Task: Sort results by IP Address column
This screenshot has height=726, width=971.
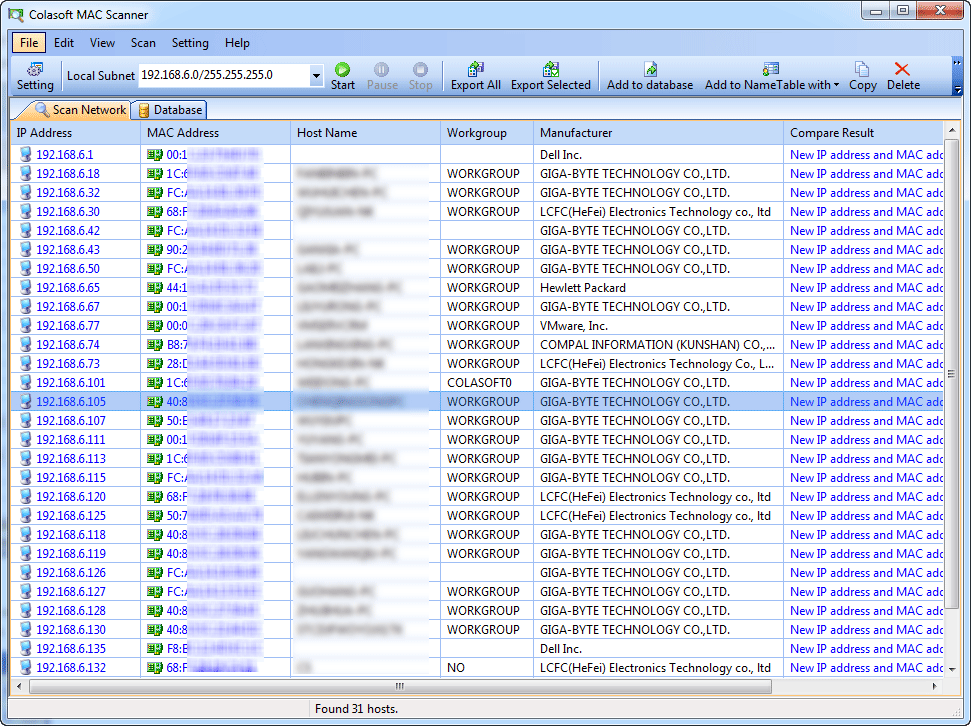Action: (x=43, y=133)
